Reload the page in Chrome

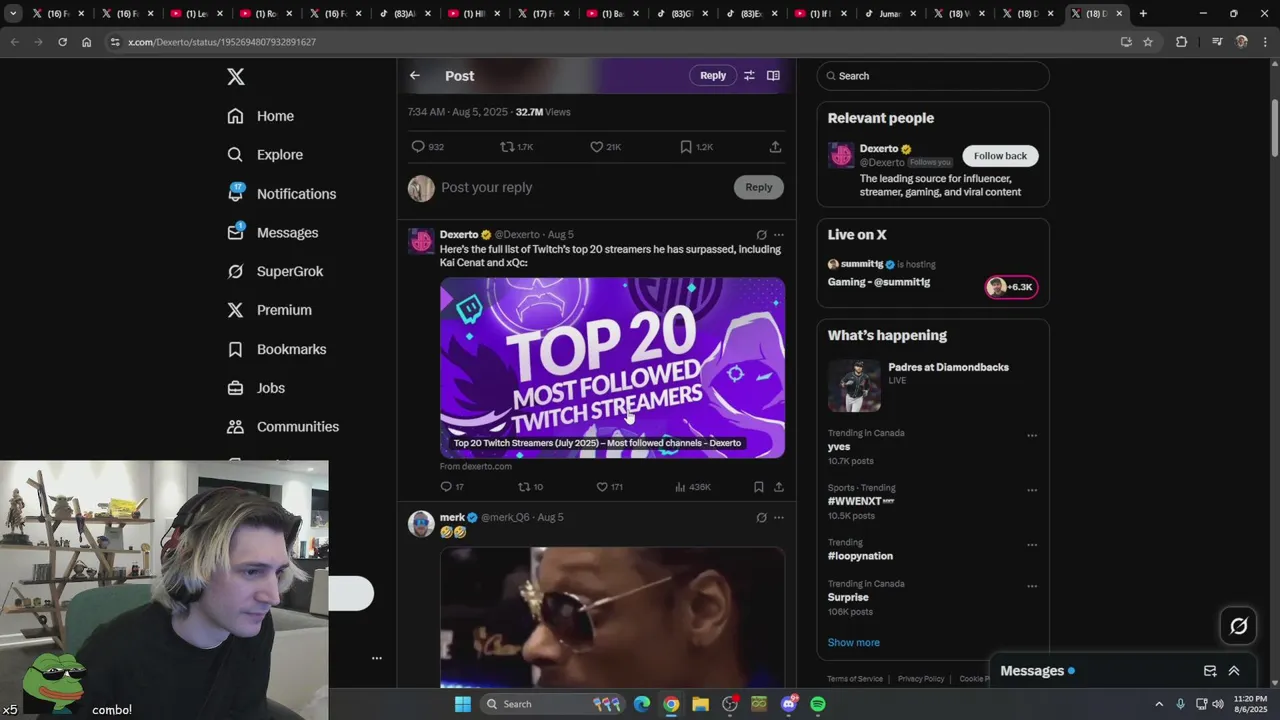click(x=62, y=42)
